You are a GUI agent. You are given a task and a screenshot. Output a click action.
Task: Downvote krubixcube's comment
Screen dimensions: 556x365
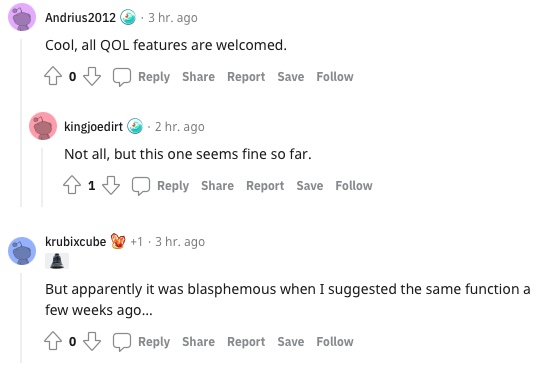click(x=92, y=341)
